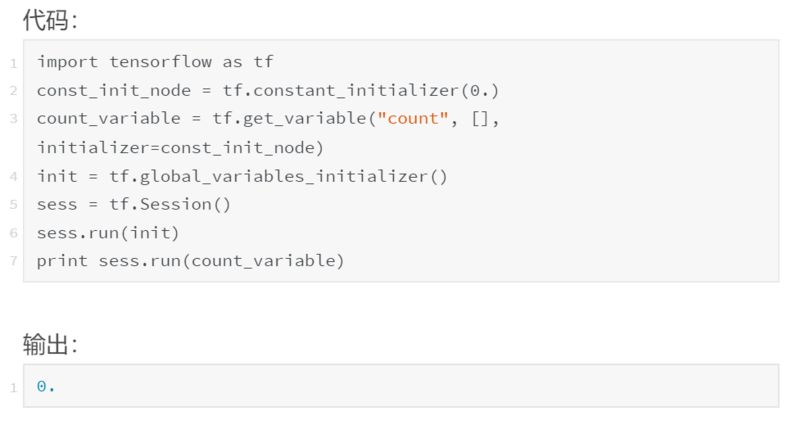
Task: Click the "代码:" heading
Action: (49, 20)
